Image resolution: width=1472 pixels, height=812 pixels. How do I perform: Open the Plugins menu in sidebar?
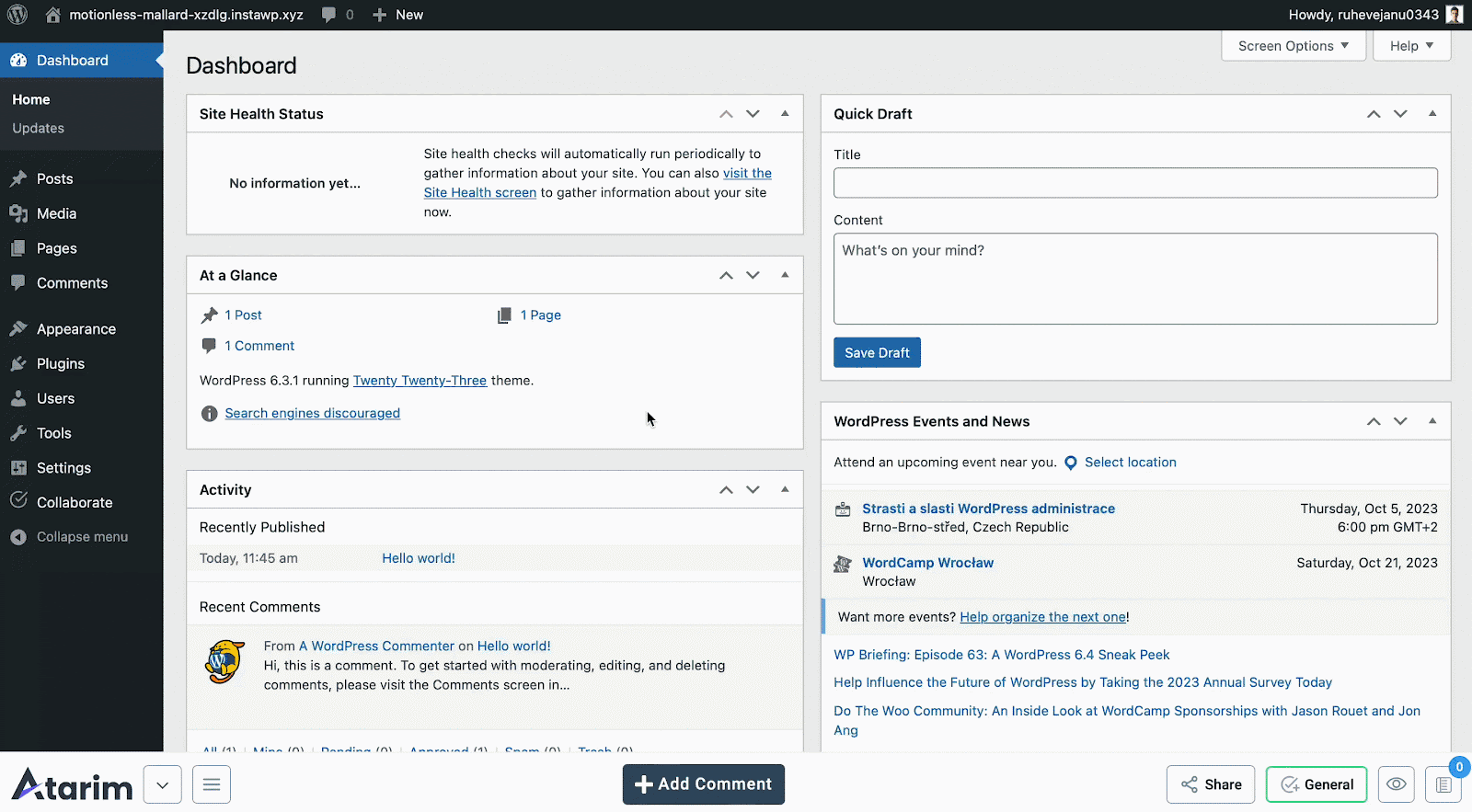(x=61, y=364)
